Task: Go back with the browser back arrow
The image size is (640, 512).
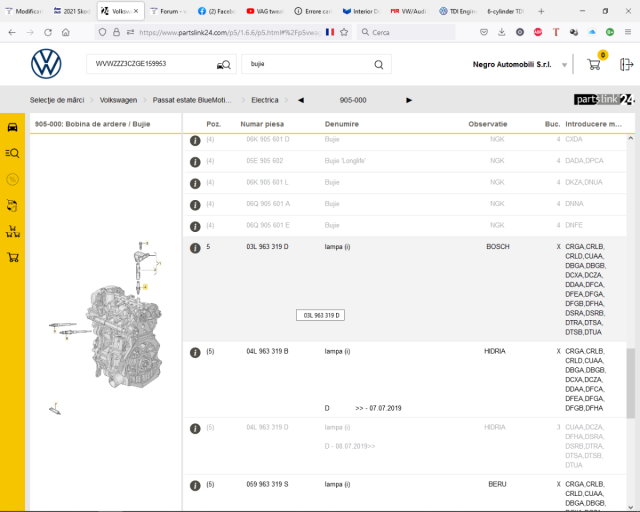Action: click(12, 32)
